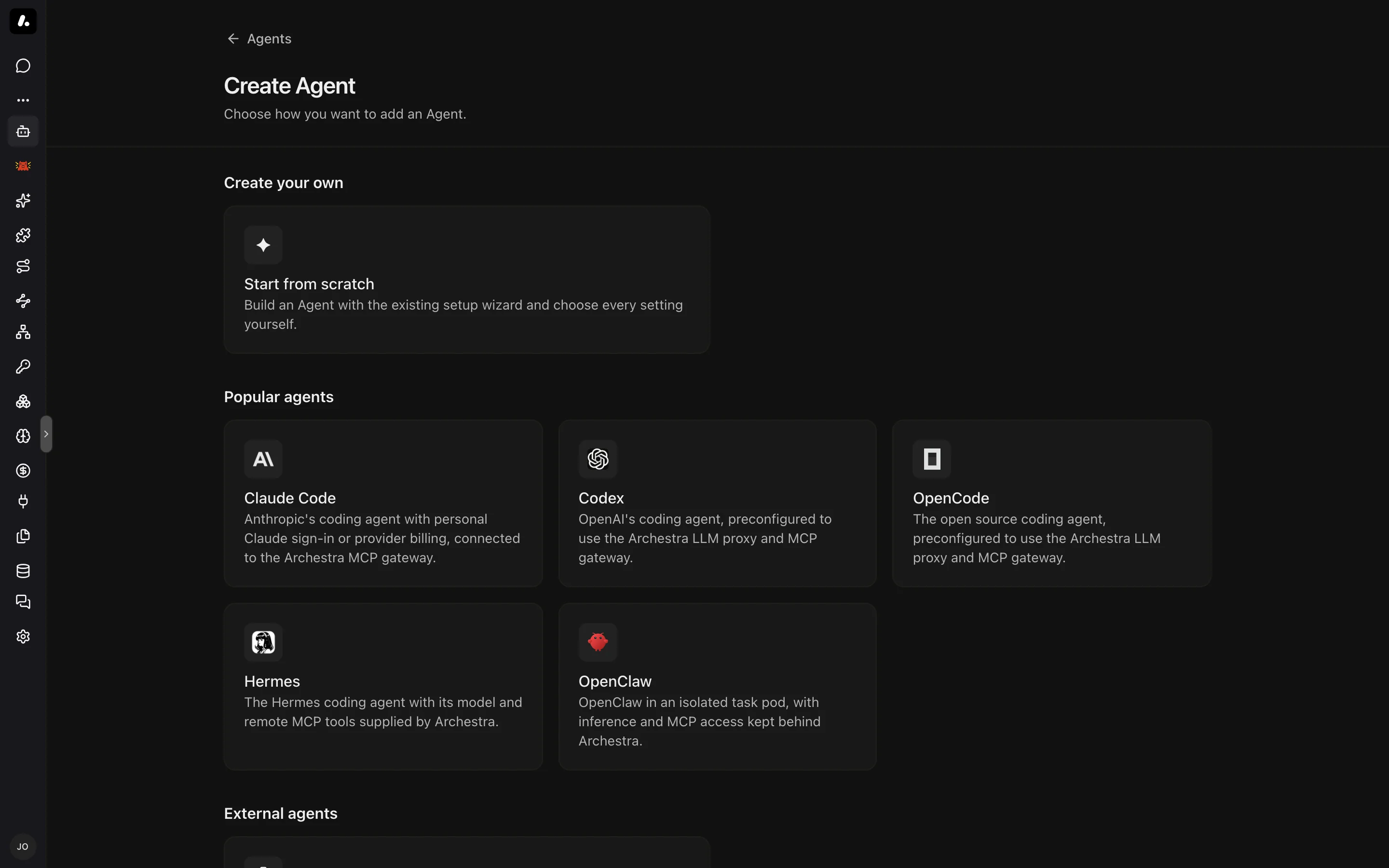Viewport: 1389px width, 868px height.
Task: Click the Archestra logo in sidebar
Action: point(23,21)
